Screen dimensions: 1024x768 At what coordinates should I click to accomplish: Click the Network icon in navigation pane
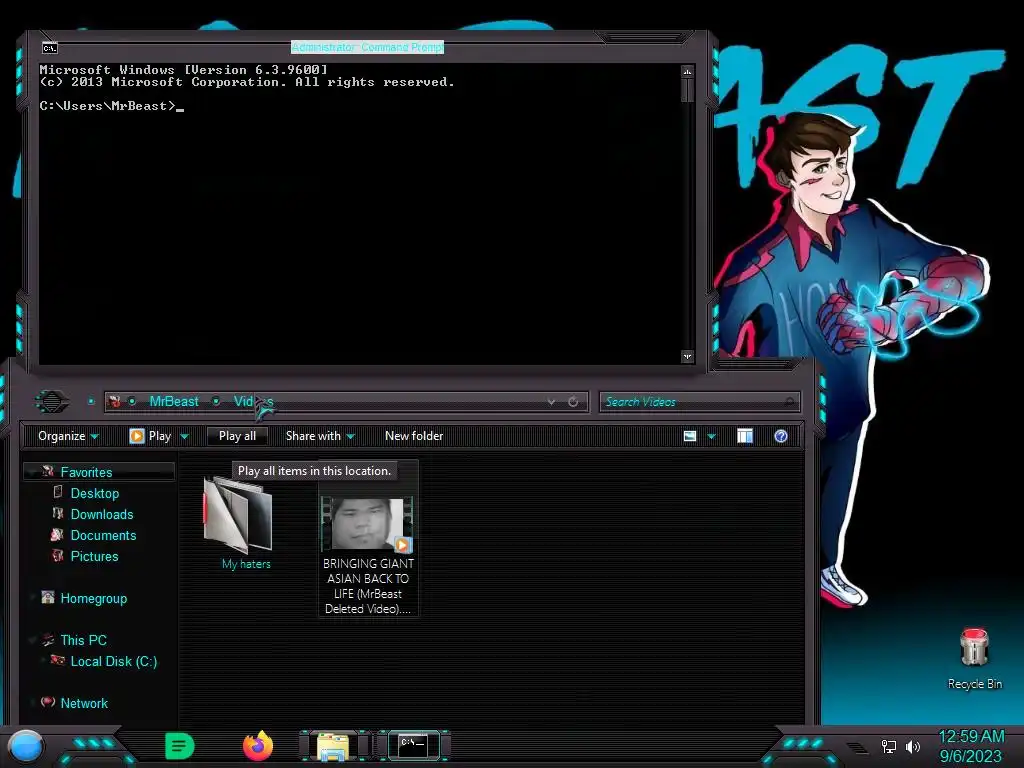tap(48, 702)
